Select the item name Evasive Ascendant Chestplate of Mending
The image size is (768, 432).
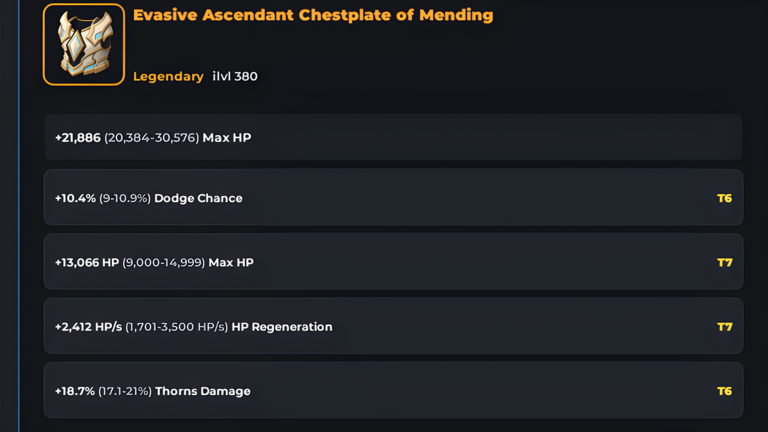tap(313, 15)
